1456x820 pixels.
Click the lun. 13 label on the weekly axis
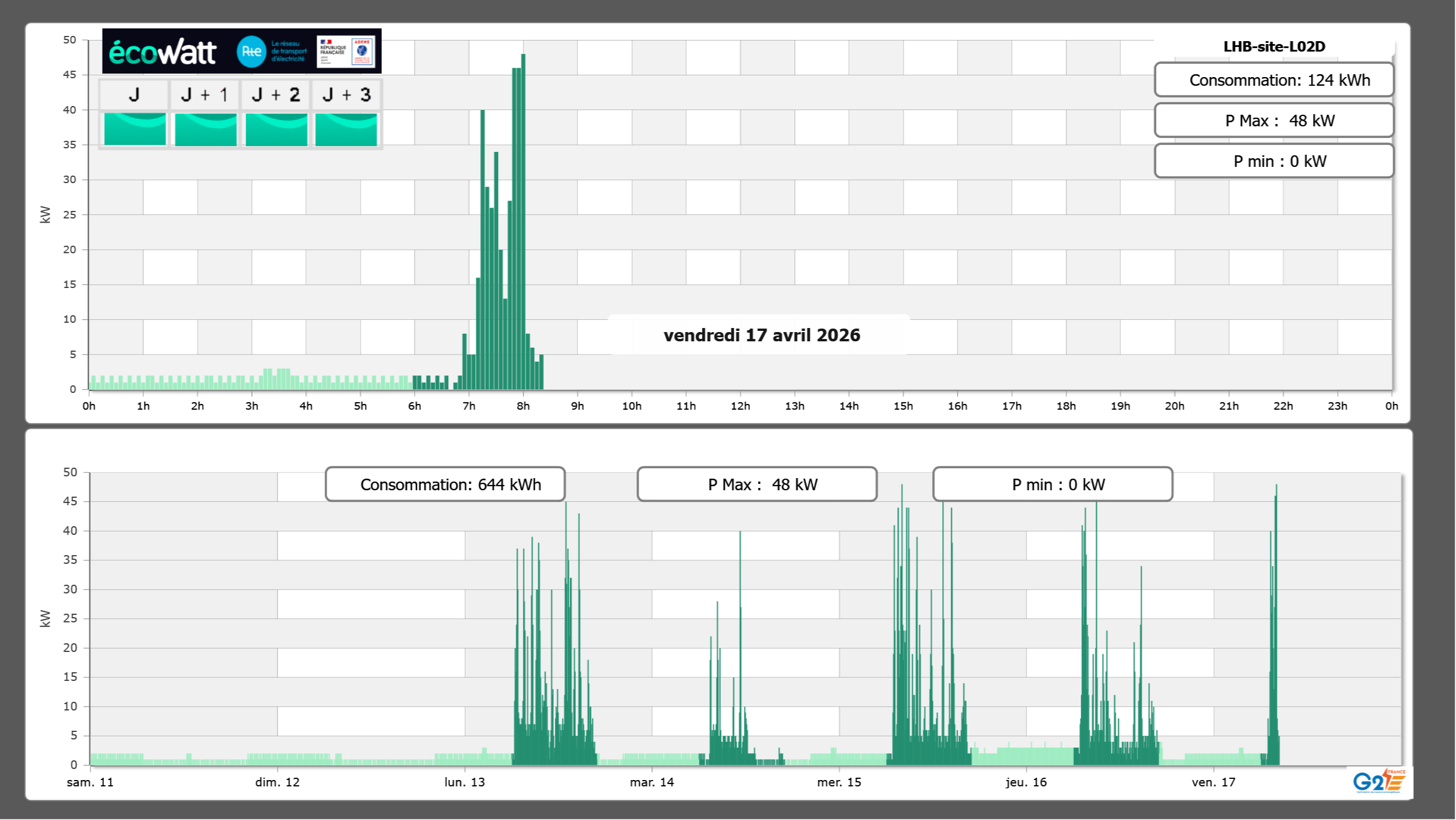tap(464, 782)
